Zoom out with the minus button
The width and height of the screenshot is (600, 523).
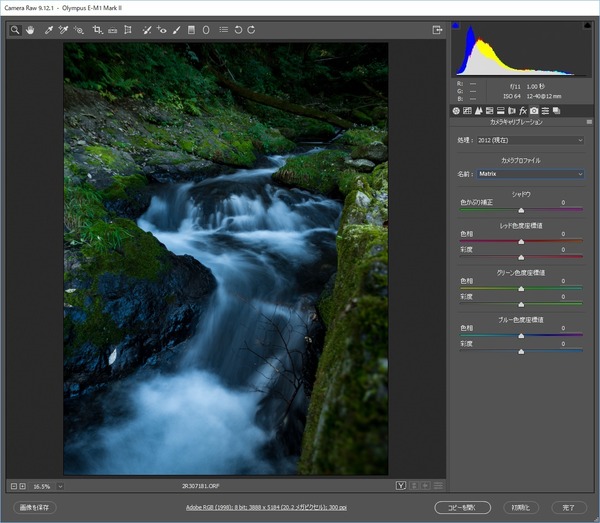click(14, 486)
